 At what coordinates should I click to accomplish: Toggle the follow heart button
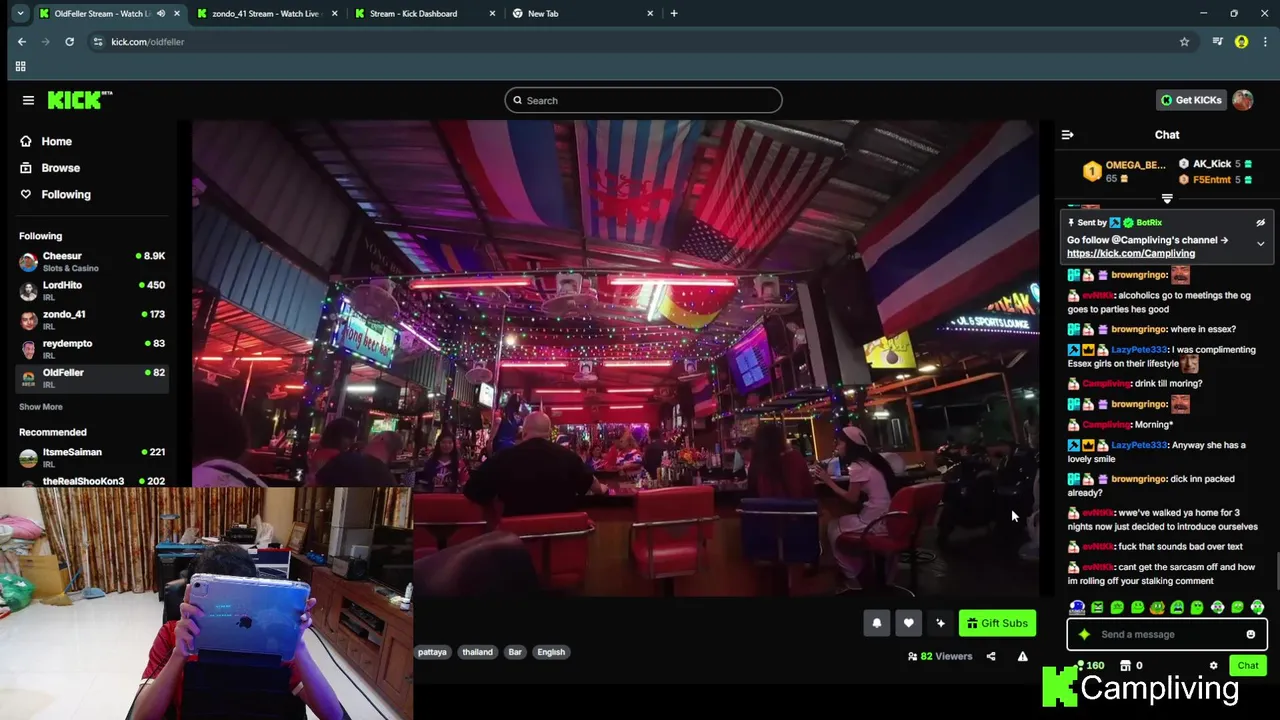click(908, 623)
